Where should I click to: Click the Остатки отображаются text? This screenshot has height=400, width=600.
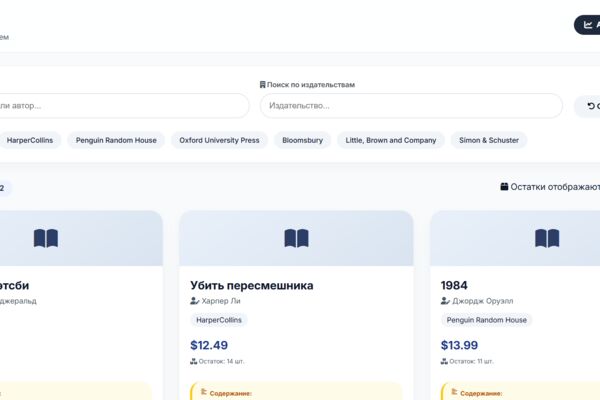point(555,187)
